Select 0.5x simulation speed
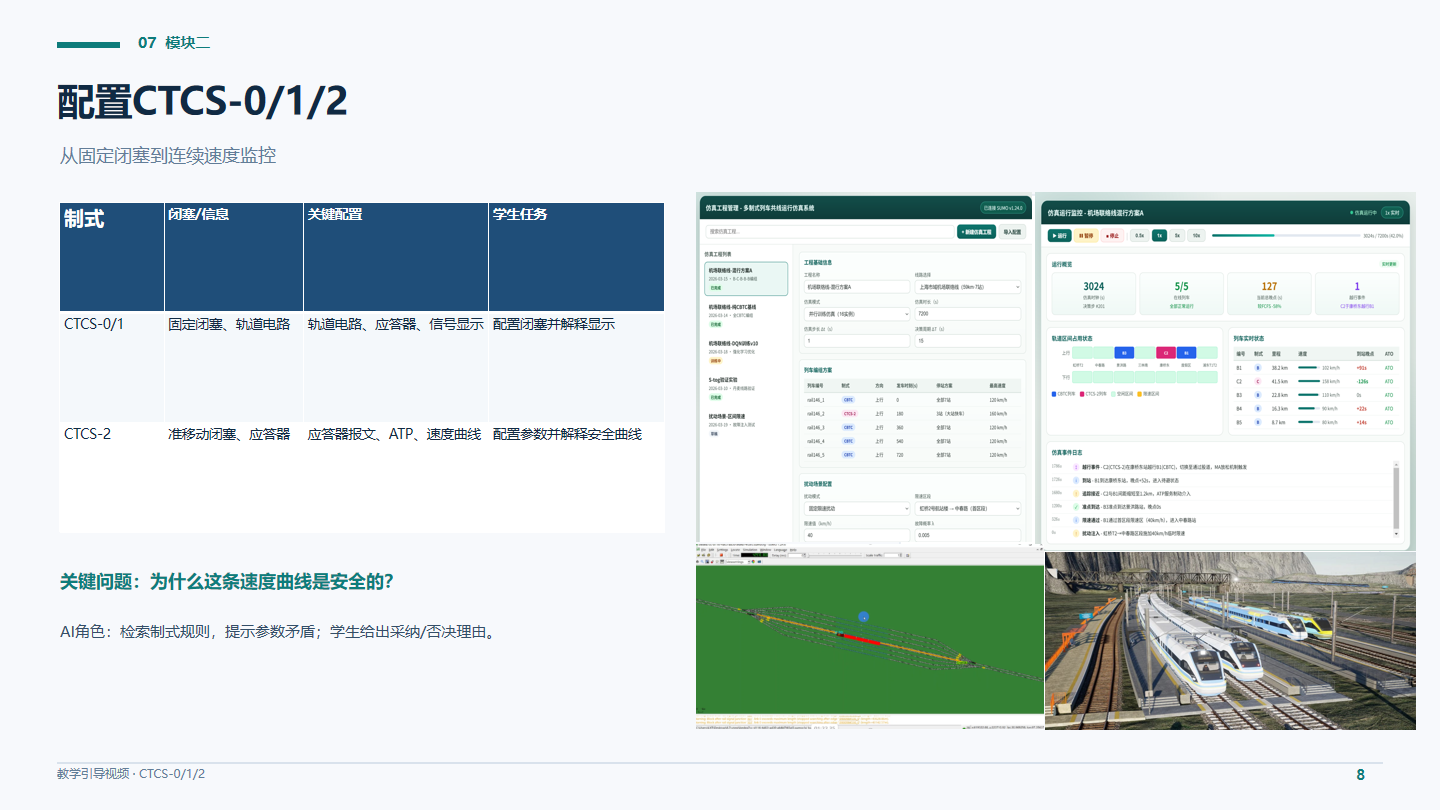Viewport: 1440px width, 810px height. (1139, 235)
